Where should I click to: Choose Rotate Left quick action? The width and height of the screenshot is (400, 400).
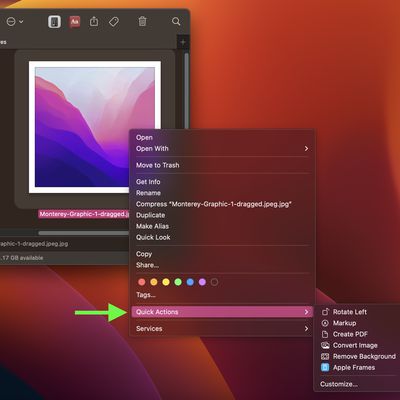pyautogui.click(x=350, y=312)
